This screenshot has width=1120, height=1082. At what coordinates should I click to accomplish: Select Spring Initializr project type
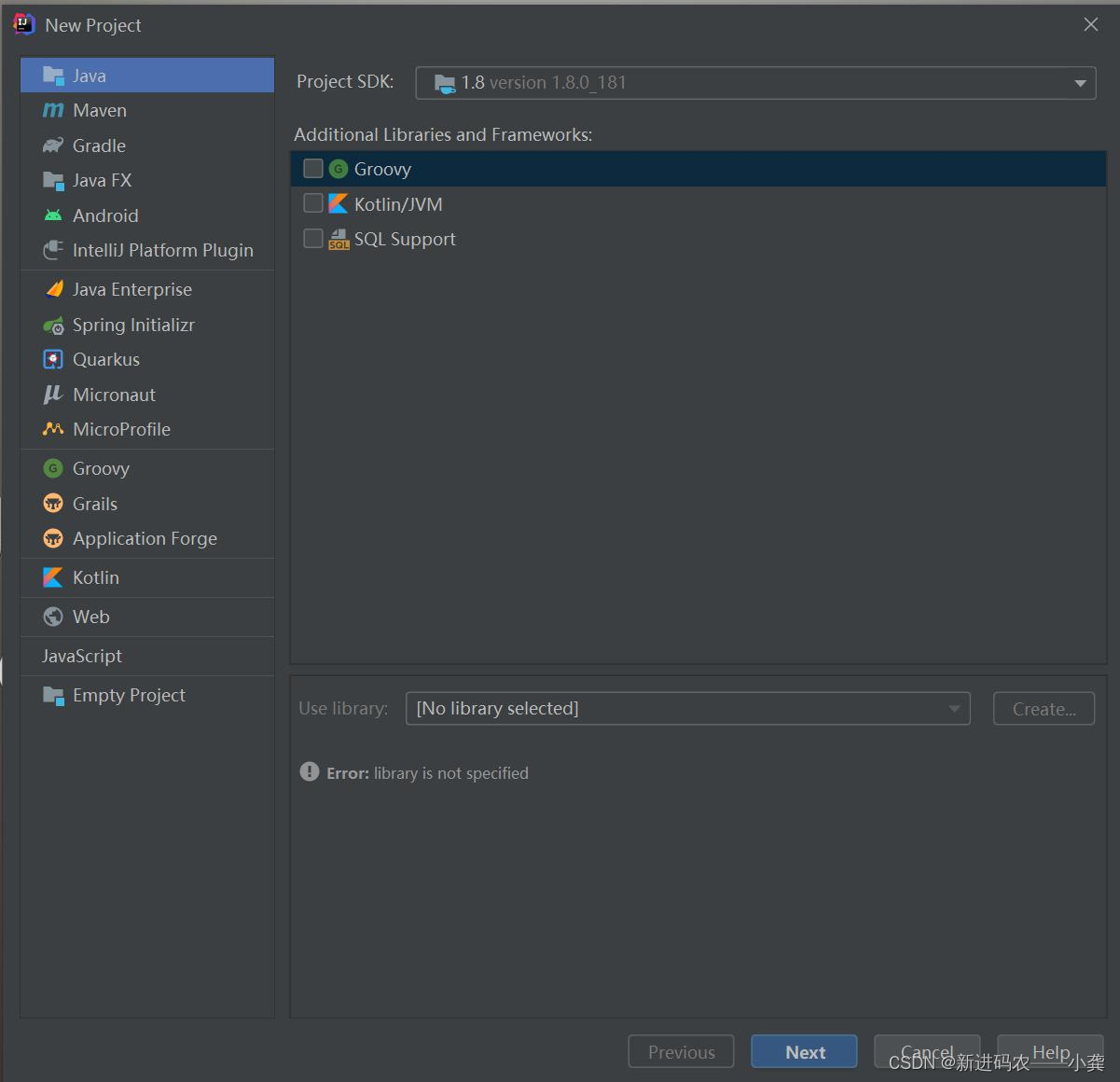click(147, 325)
